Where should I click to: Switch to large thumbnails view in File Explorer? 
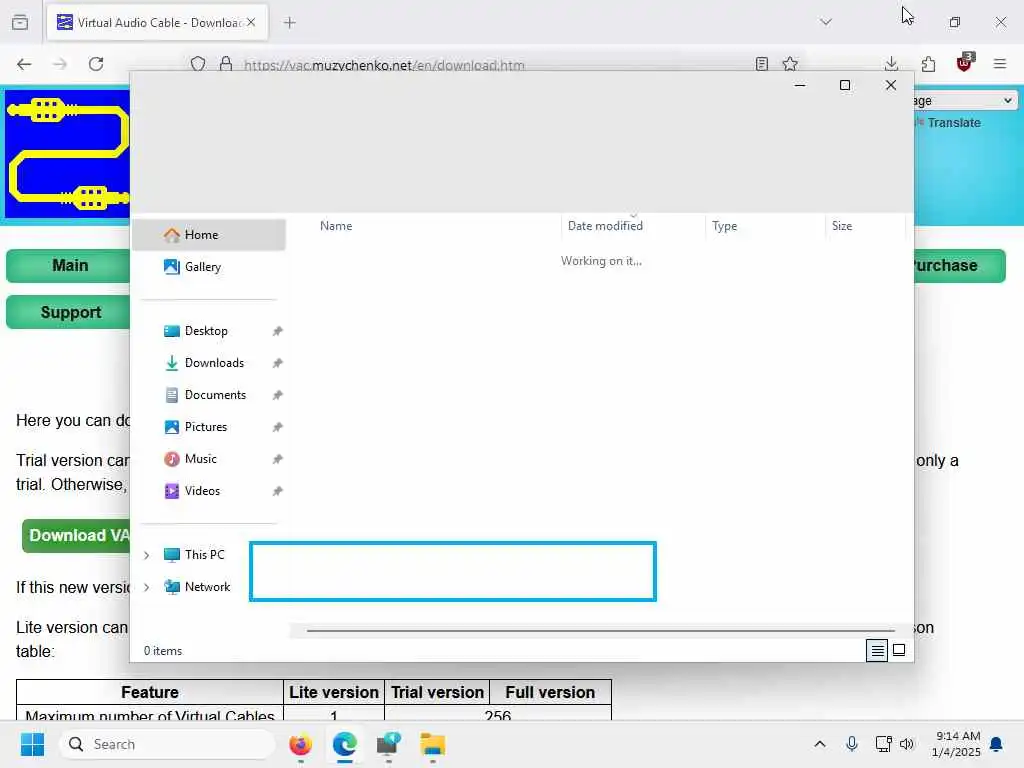tap(899, 650)
